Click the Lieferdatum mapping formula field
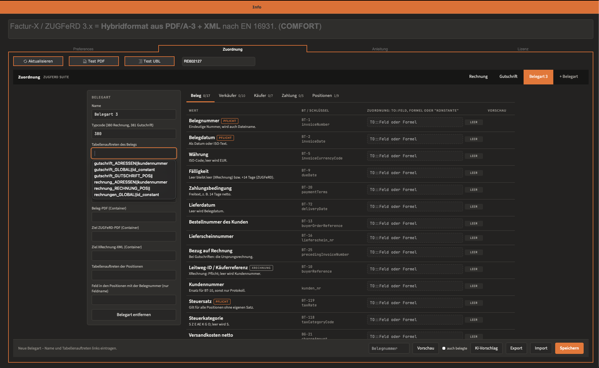 point(414,206)
